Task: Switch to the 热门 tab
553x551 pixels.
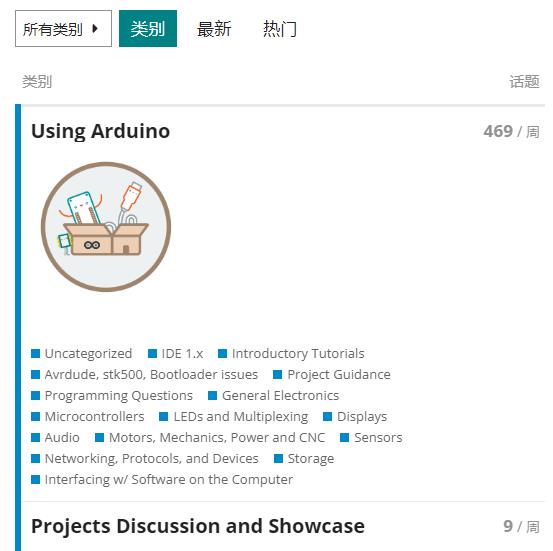Action: (x=280, y=29)
